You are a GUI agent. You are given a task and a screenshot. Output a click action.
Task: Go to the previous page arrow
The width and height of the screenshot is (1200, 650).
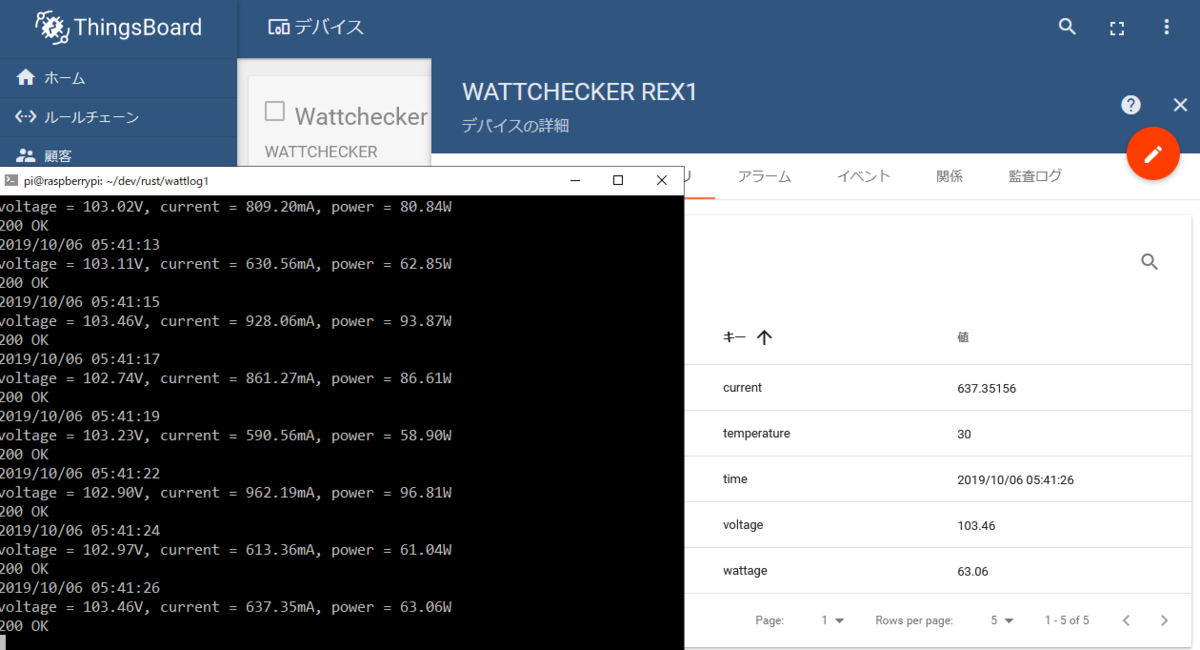click(x=1126, y=620)
